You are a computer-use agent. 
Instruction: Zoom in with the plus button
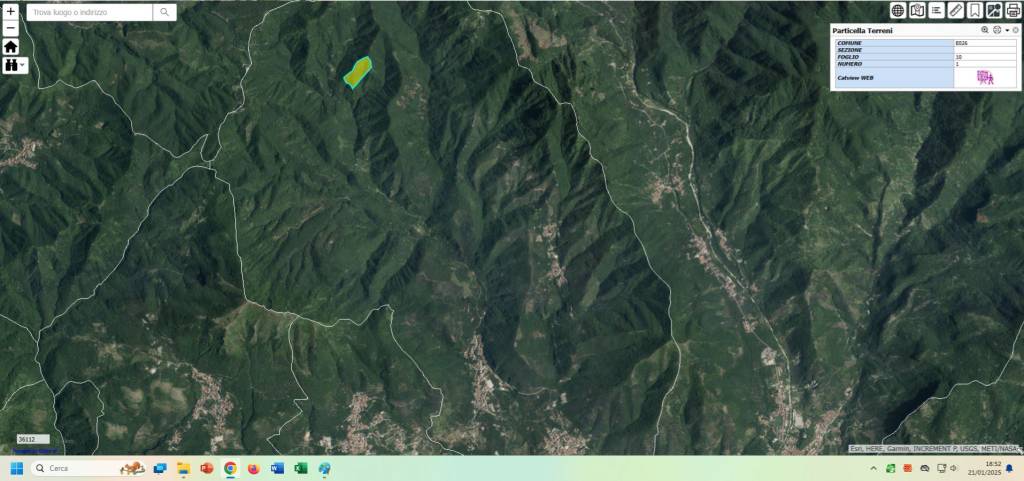click(10, 12)
